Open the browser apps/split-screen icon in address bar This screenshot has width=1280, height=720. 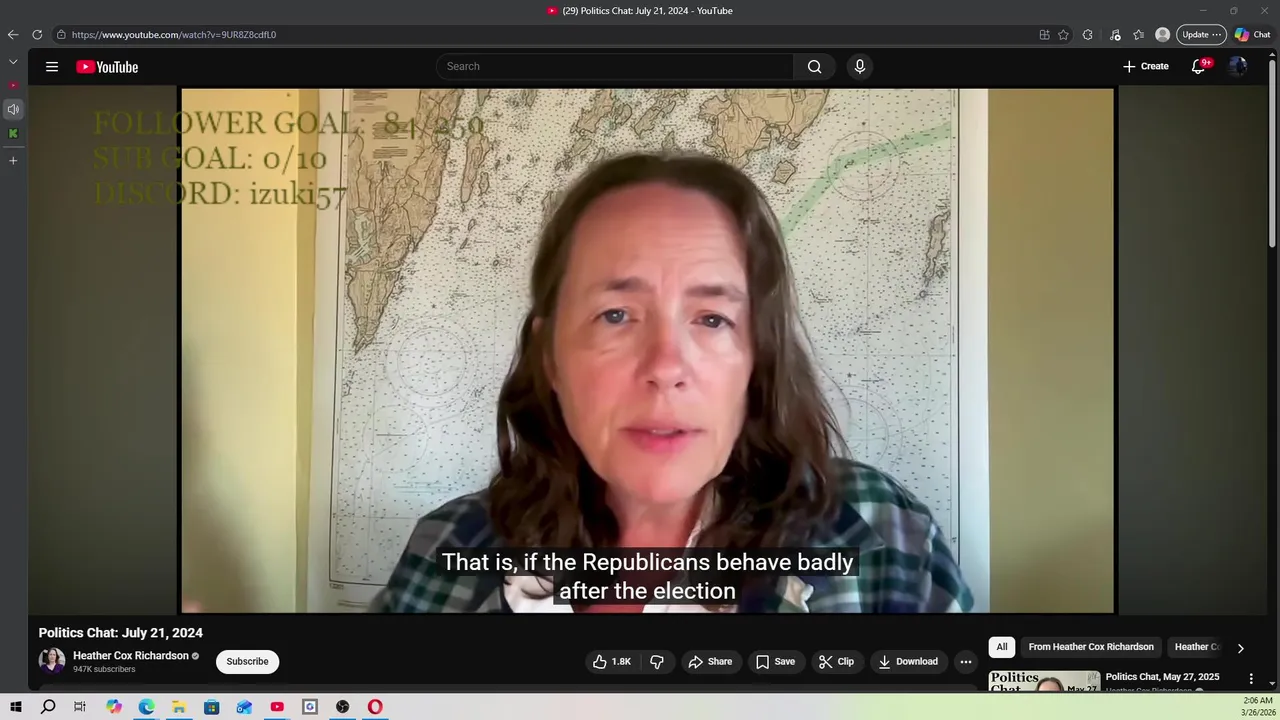pyautogui.click(x=1044, y=34)
